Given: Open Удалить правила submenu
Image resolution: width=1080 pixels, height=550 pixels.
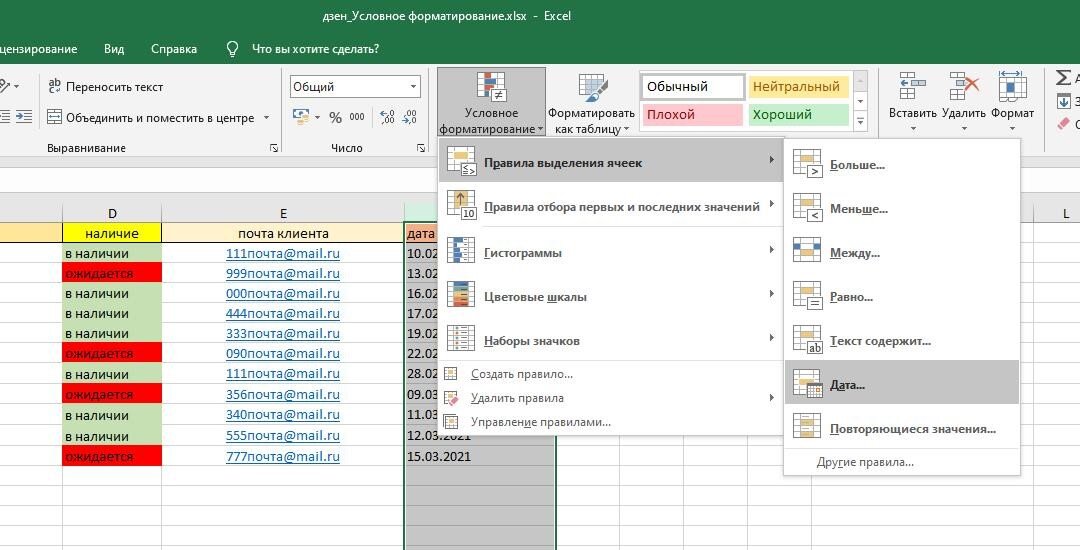Looking at the screenshot, I should (x=611, y=398).
